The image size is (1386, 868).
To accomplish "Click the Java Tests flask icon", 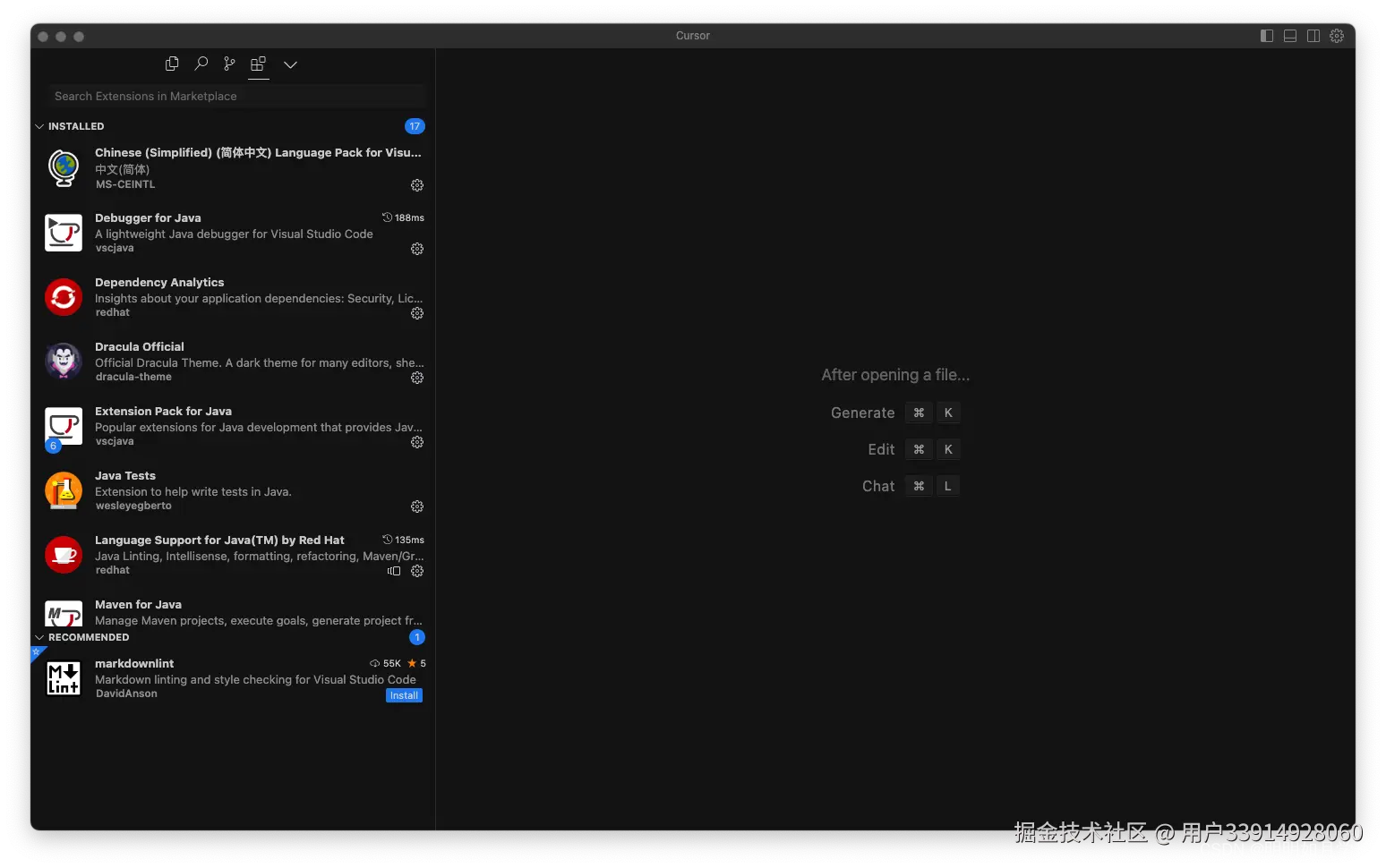I will point(64,490).
